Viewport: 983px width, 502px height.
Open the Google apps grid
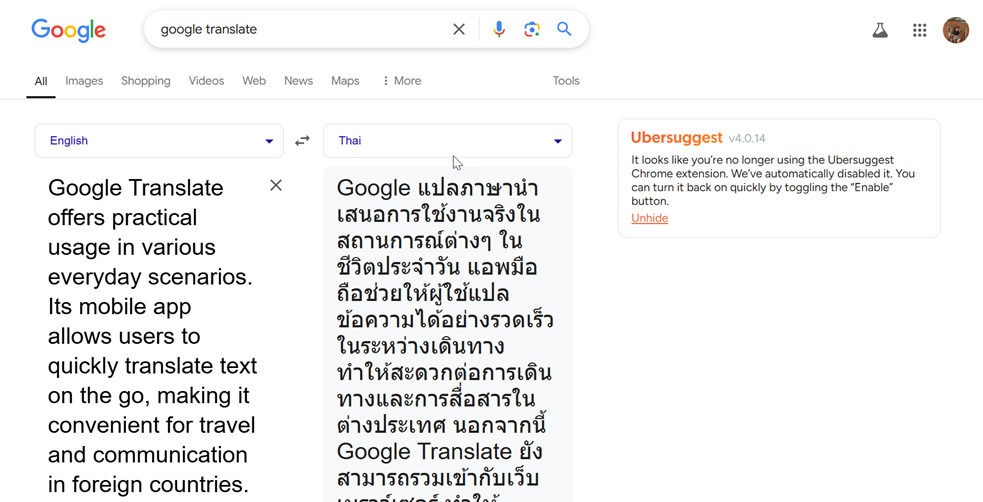[919, 30]
